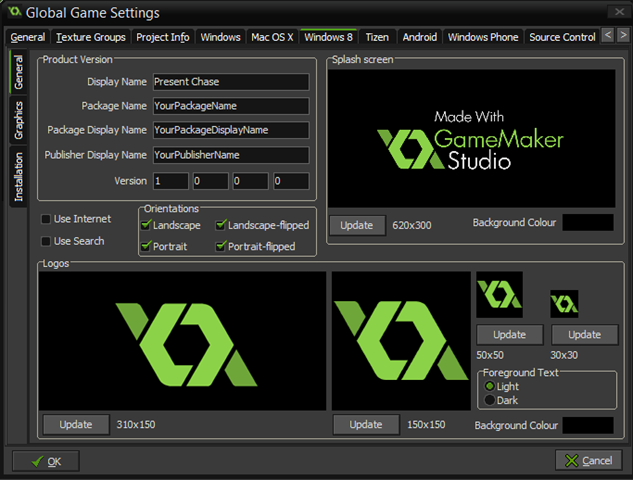This screenshot has height=480, width=633.
Task: Uncheck the Landscape orientation
Action: (x=146, y=225)
